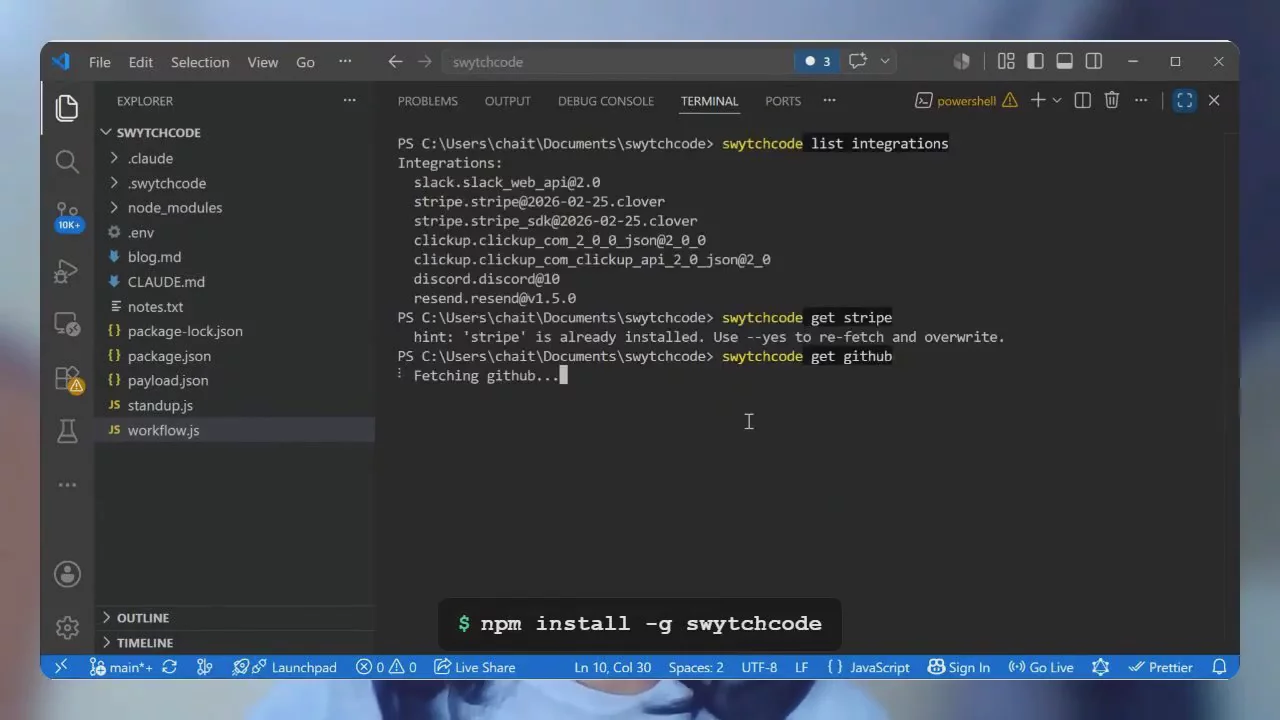Switch to the Problems tab
This screenshot has width=1280, height=720.
click(427, 101)
